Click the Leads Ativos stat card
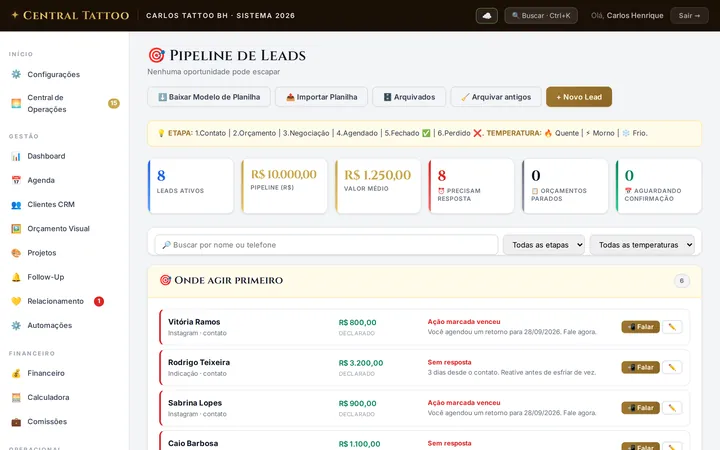 (x=191, y=186)
